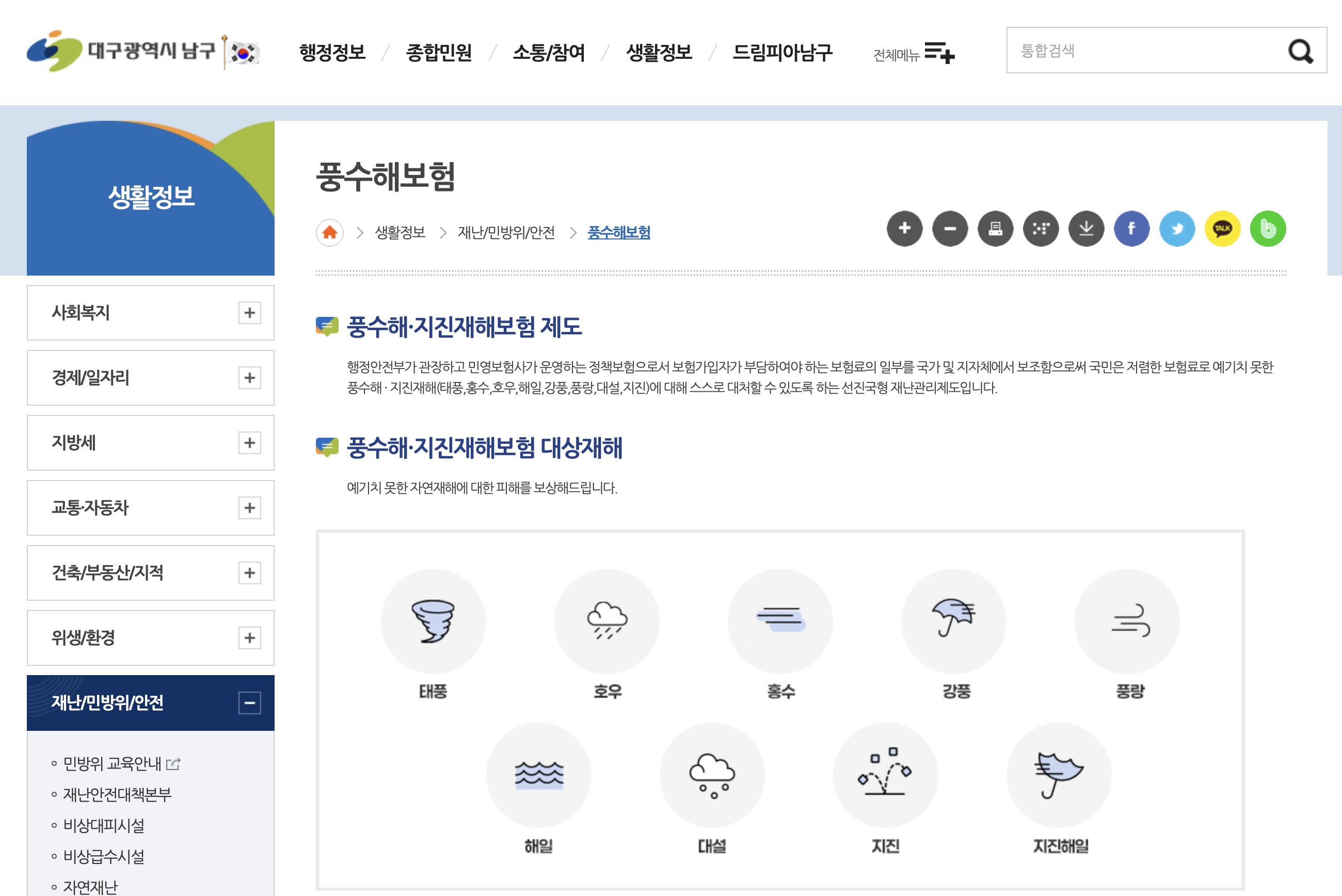Click the print page icon
The width and height of the screenshot is (1342, 896).
tap(995, 229)
